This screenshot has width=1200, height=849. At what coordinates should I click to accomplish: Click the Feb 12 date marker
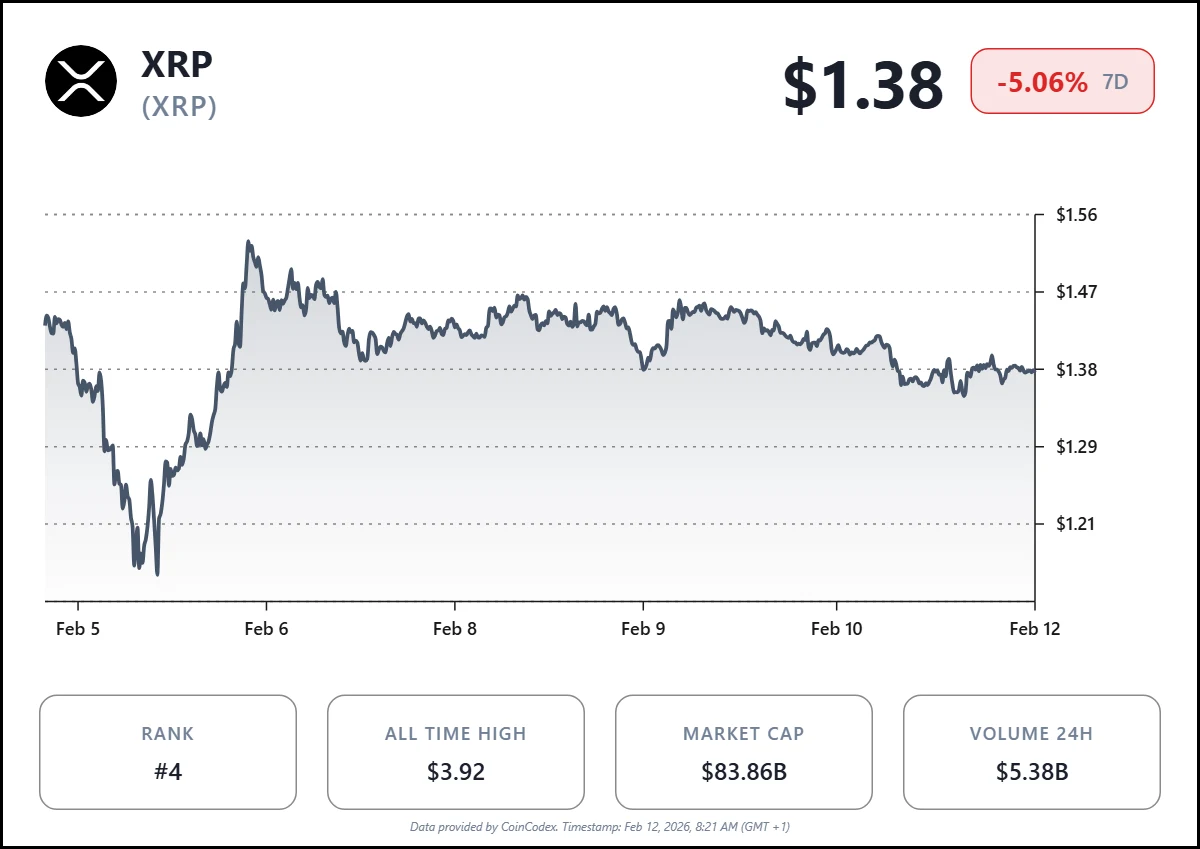click(x=1034, y=628)
